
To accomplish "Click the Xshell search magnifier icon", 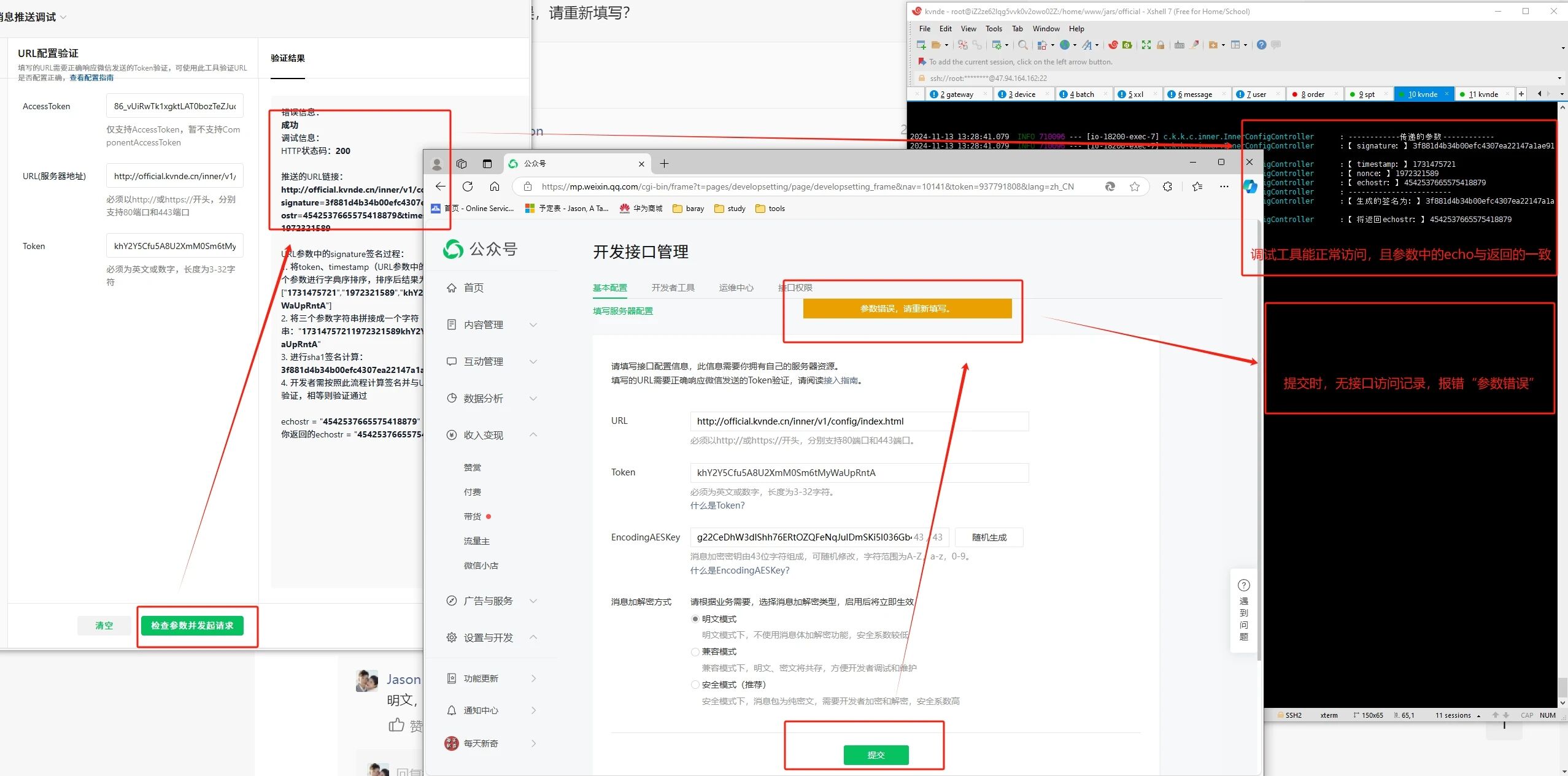I will click(x=1022, y=45).
